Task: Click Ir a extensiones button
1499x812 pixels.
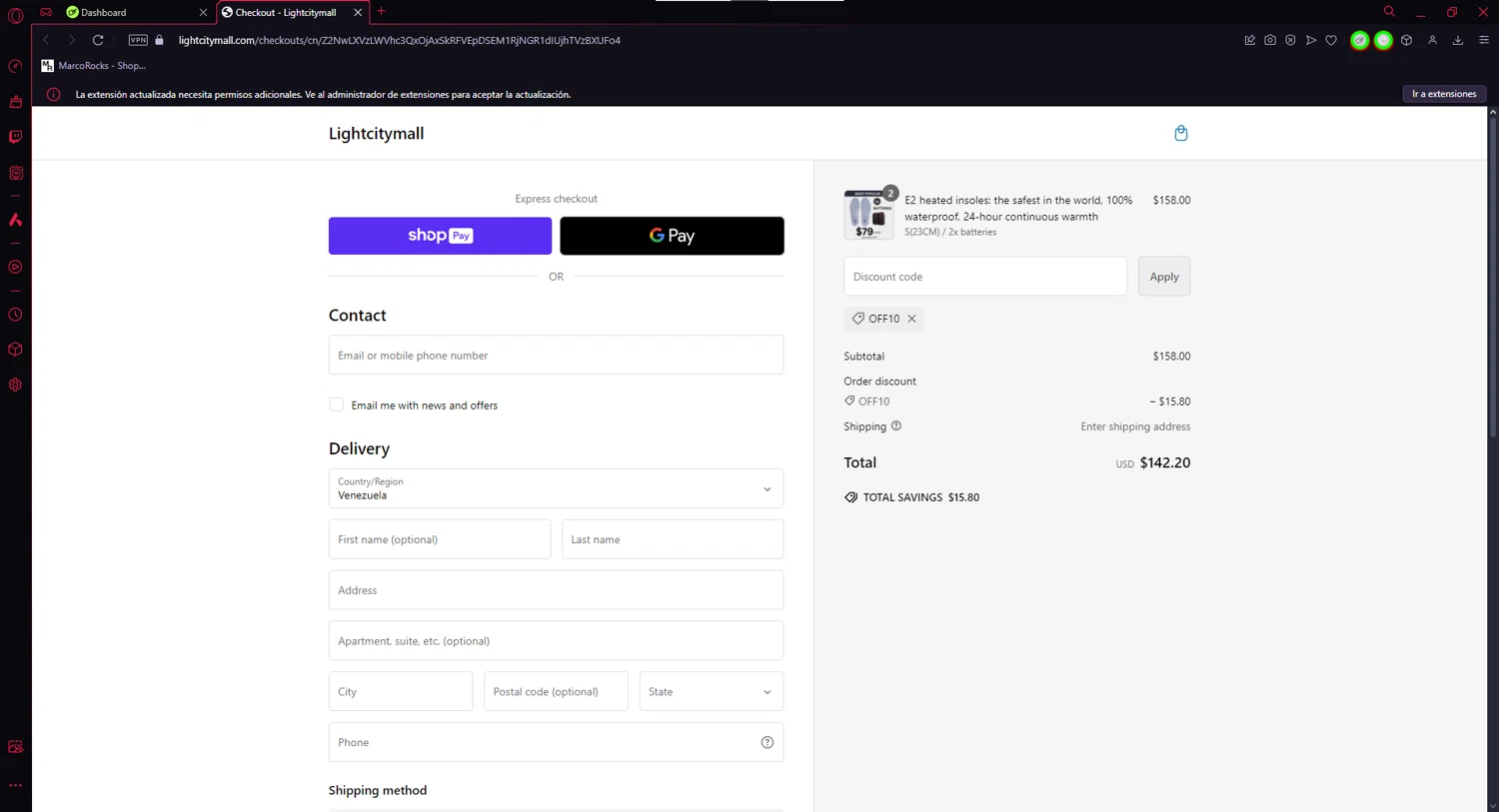Action: [x=1444, y=94]
